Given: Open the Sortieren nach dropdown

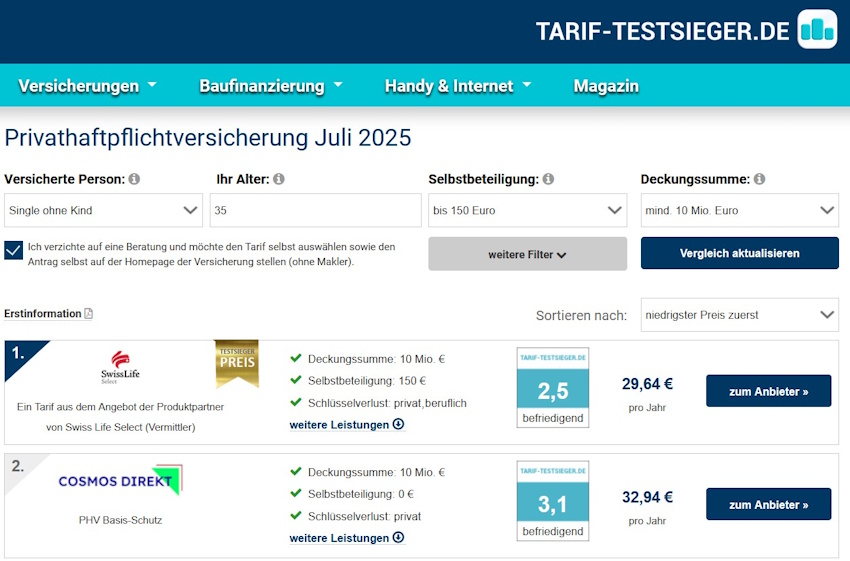Looking at the screenshot, I should [739, 315].
